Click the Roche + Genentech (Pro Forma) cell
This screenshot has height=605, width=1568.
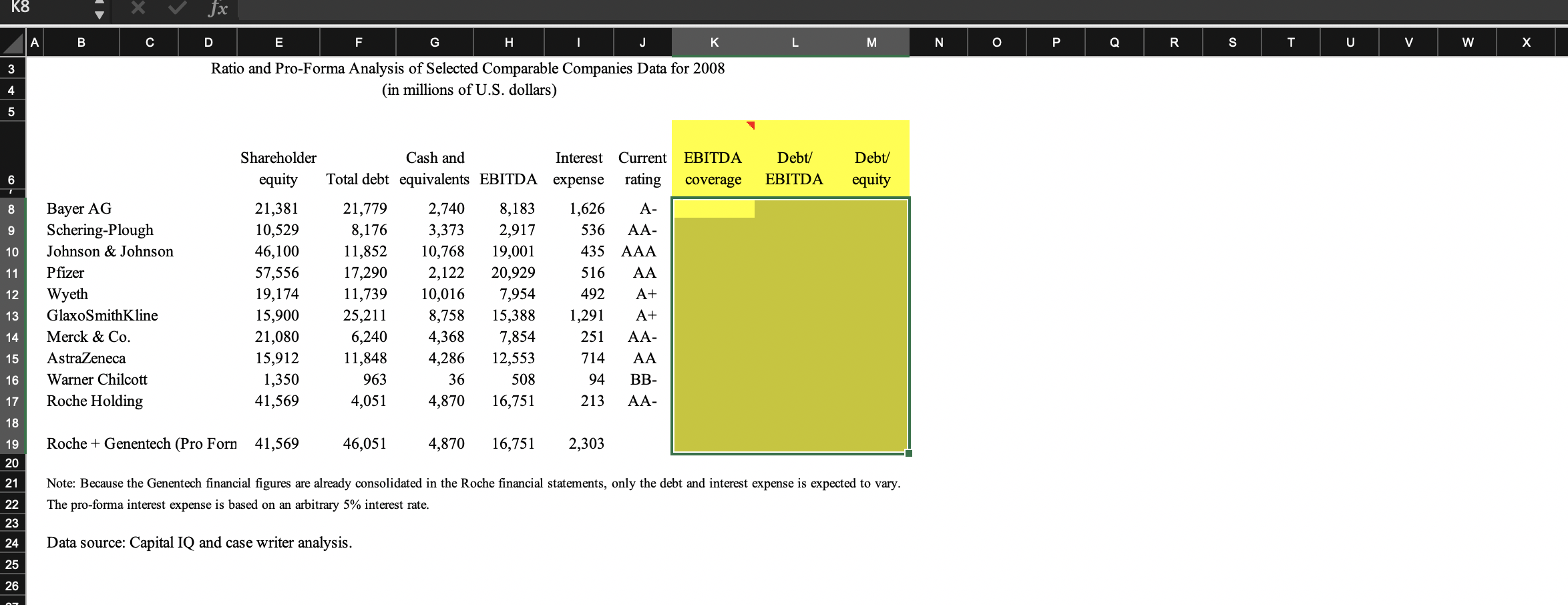click(x=140, y=443)
